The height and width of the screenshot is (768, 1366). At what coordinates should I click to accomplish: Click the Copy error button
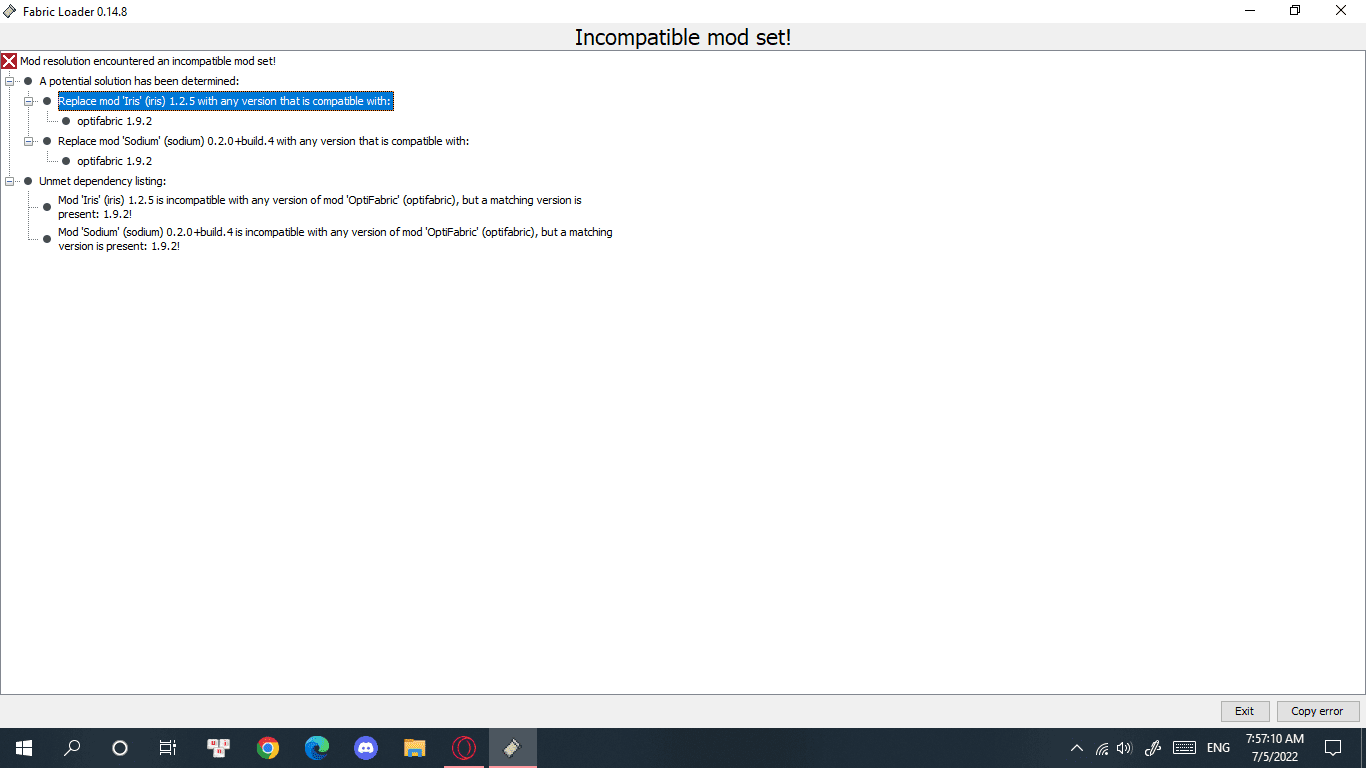pos(1318,711)
